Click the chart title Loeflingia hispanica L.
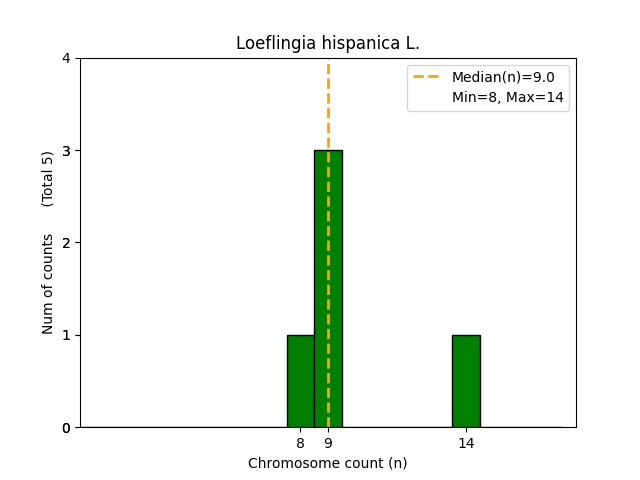The height and width of the screenshot is (480, 640). [327, 44]
